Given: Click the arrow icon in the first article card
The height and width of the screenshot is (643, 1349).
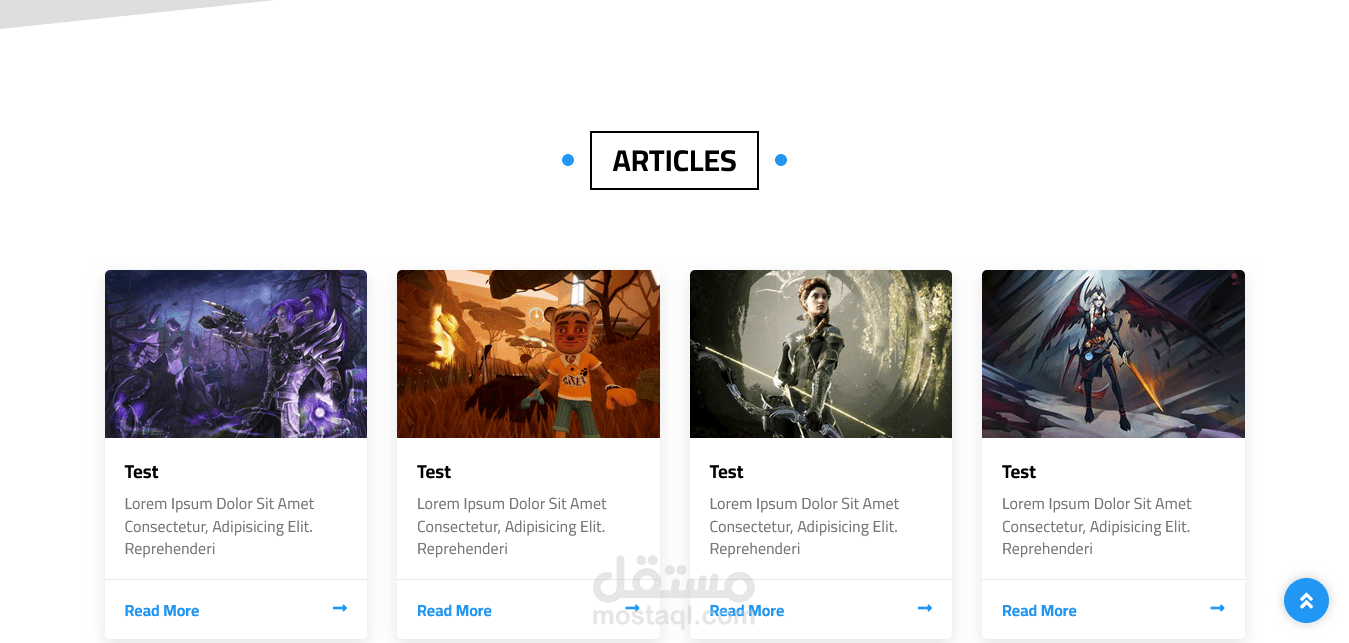Looking at the screenshot, I should pos(340,608).
